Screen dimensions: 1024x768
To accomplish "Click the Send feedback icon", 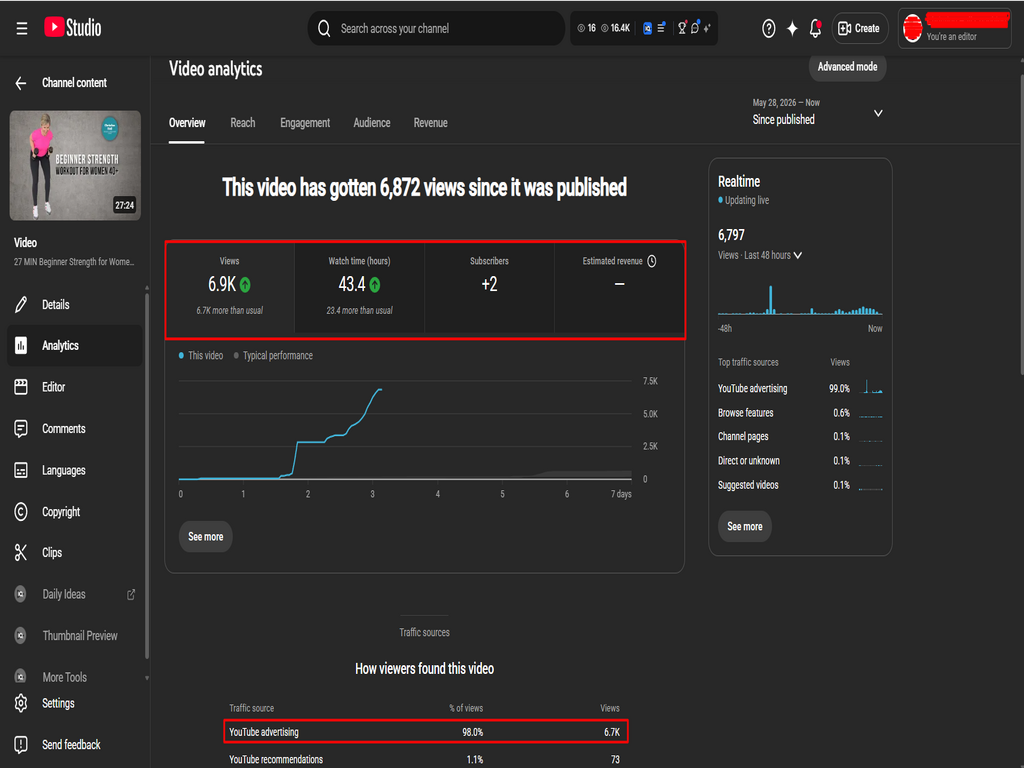I will pos(21,744).
